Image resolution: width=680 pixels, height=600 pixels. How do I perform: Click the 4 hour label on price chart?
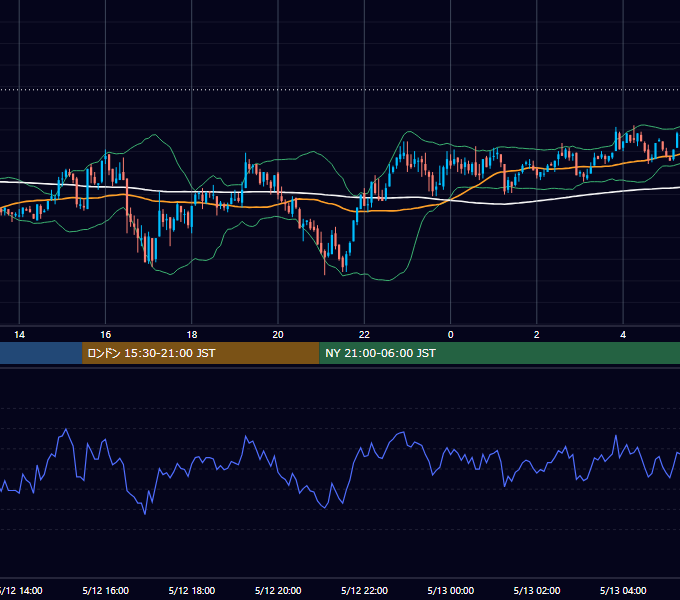click(623, 335)
